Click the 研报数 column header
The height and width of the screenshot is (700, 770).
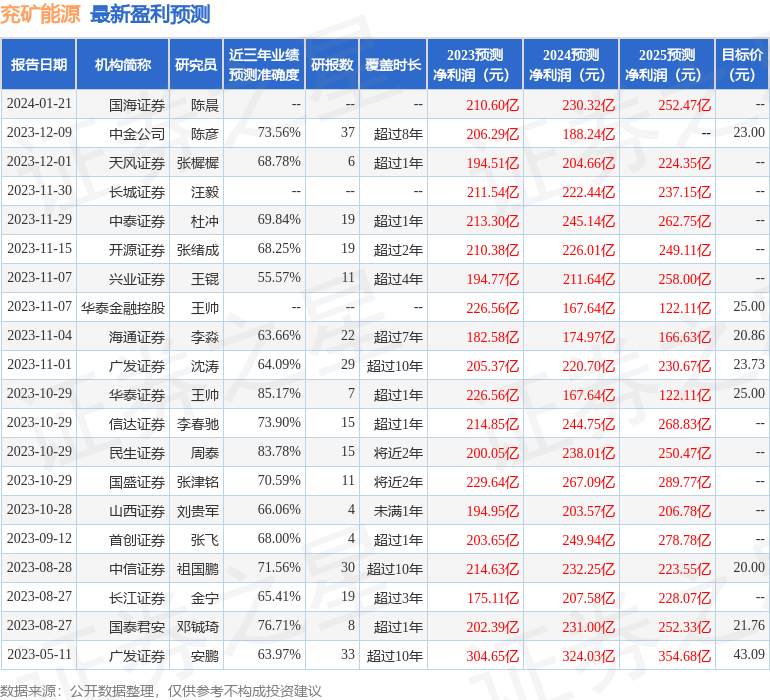(331, 65)
